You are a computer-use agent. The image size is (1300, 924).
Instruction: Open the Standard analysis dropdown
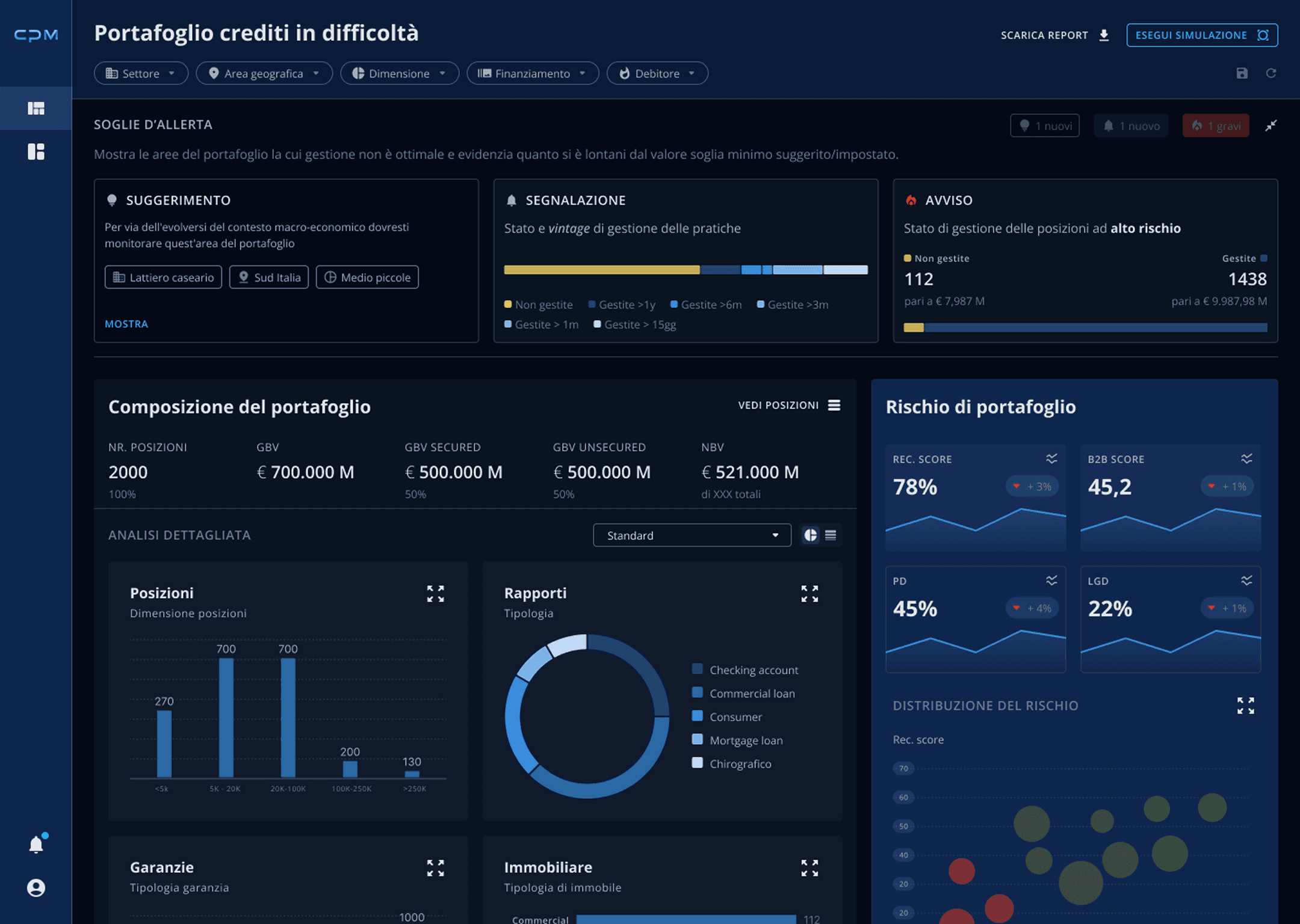pyautogui.click(x=692, y=535)
